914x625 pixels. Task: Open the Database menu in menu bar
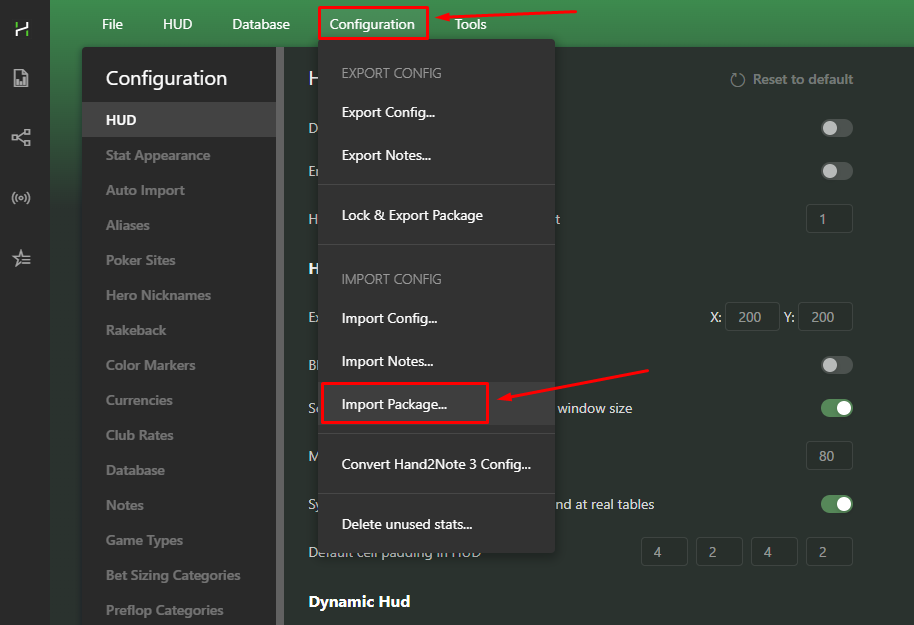tap(261, 24)
